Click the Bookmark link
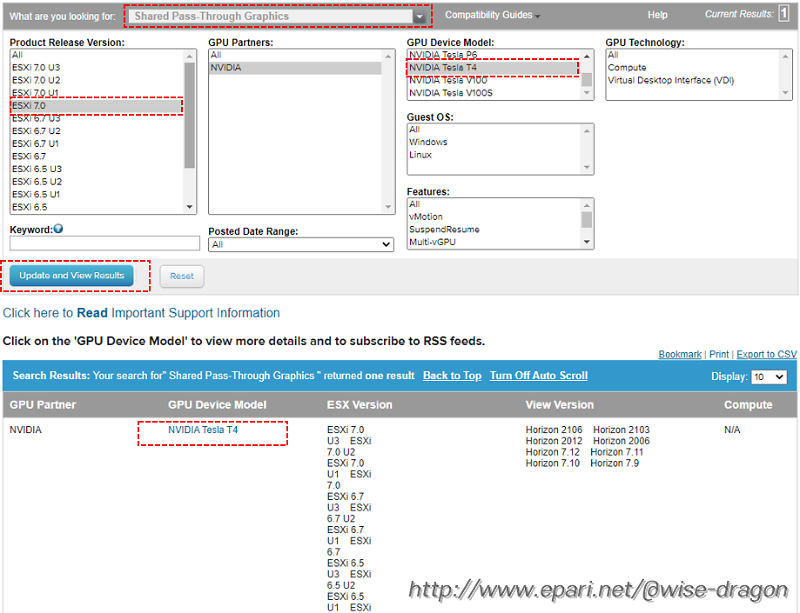Image resolution: width=800 pixels, height=613 pixels. [x=680, y=354]
